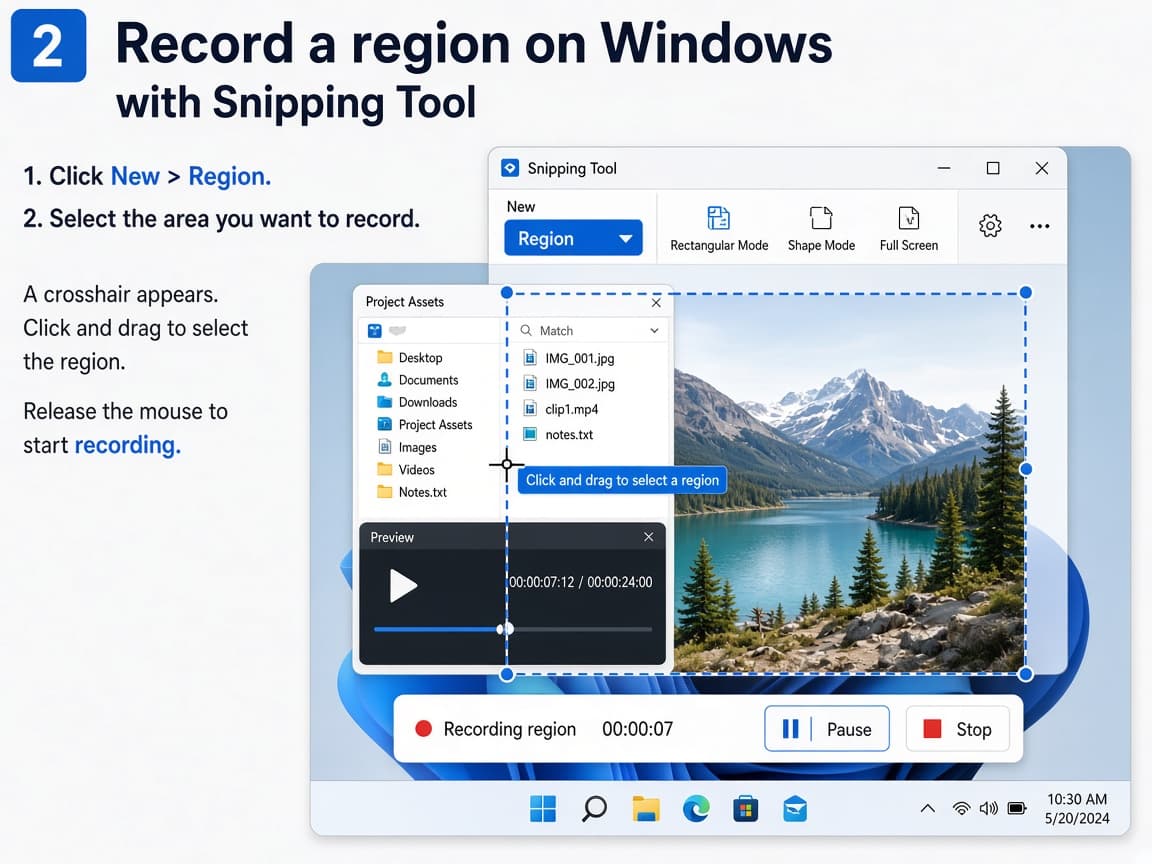The width and height of the screenshot is (1152, 864).
Task: Stop the region recording
Action: coord(957,729)
